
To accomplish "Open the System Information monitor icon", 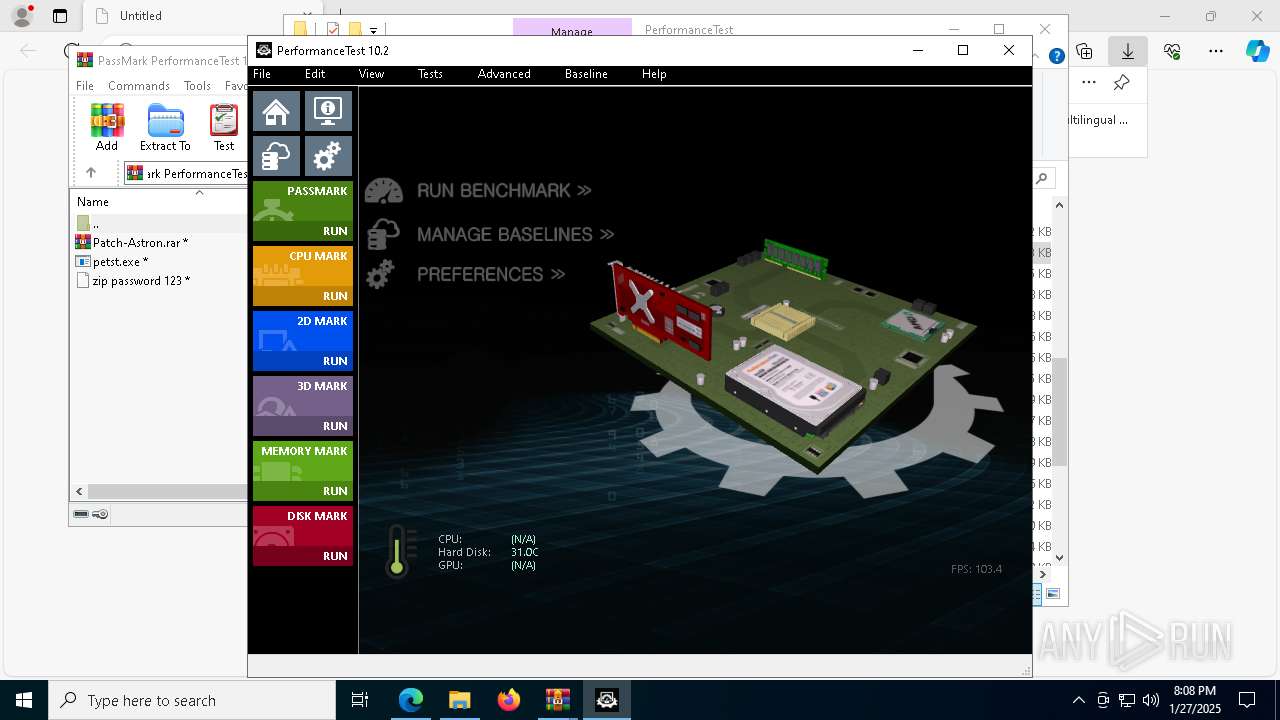I will pyautogui.click(x=328, y=111).
